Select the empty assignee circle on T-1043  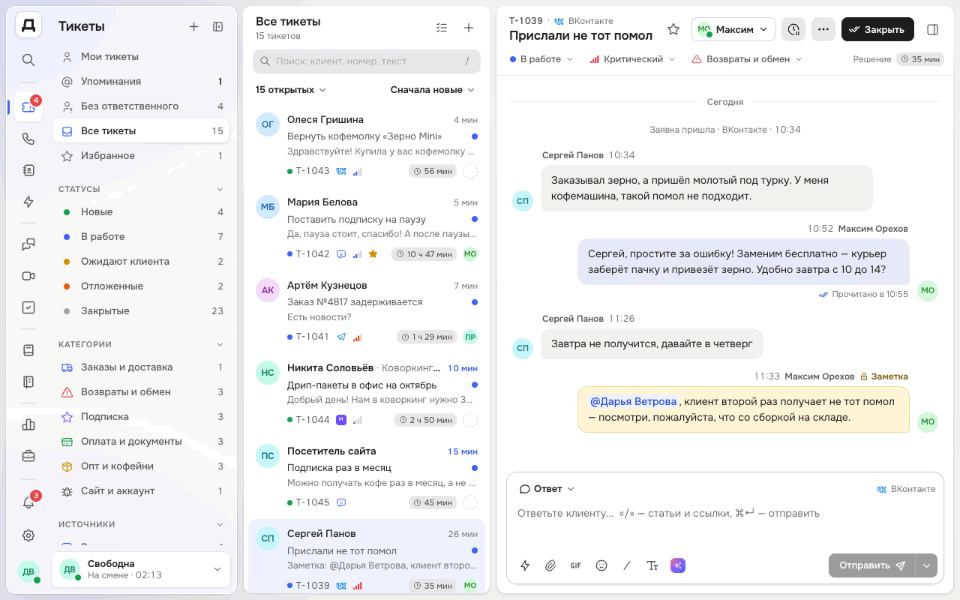tap(470, 171)
